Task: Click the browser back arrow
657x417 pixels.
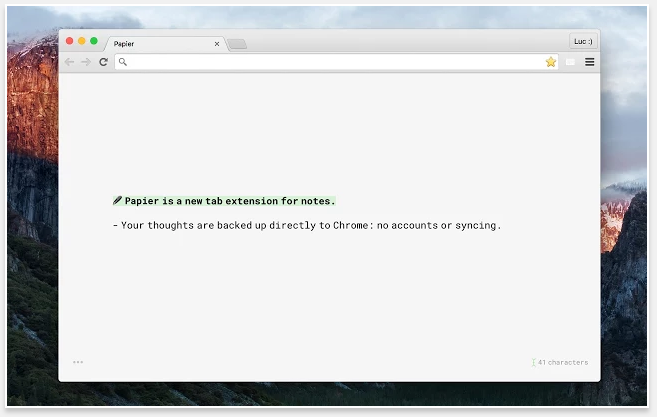Action: pos(69,62)
